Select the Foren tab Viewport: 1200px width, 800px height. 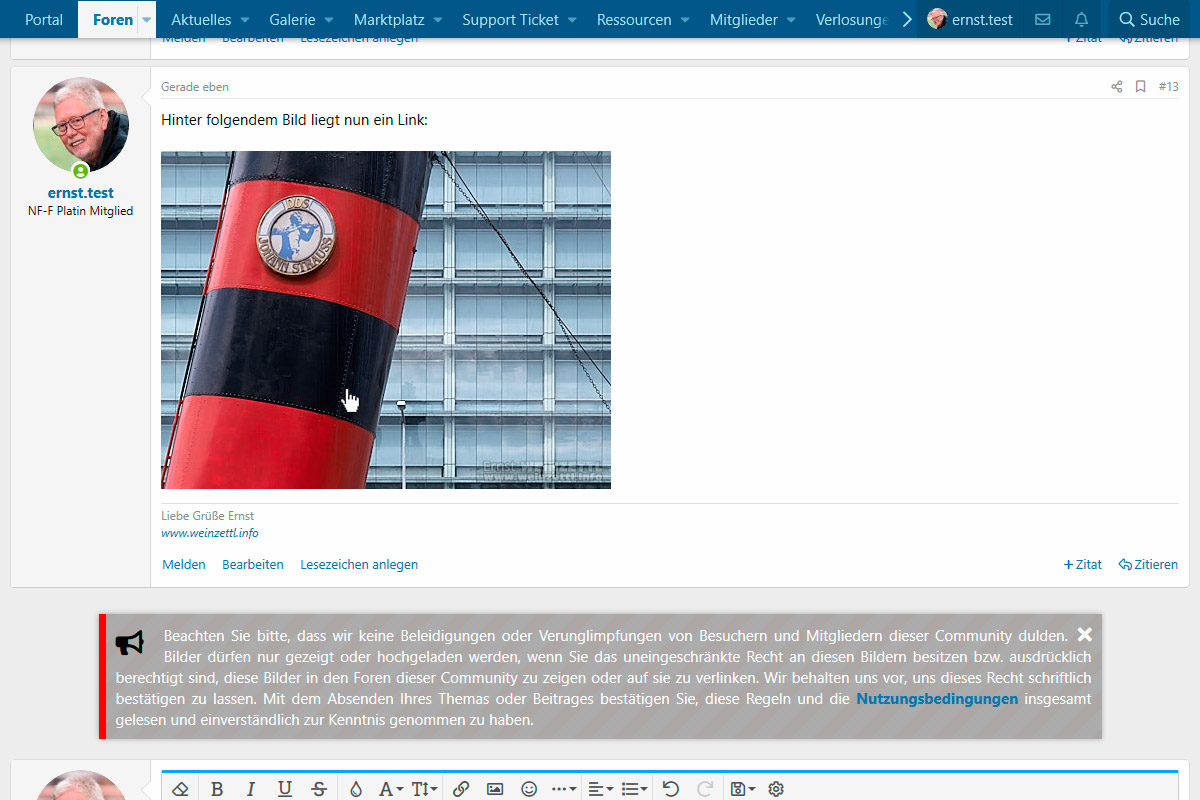click(113, 19)
